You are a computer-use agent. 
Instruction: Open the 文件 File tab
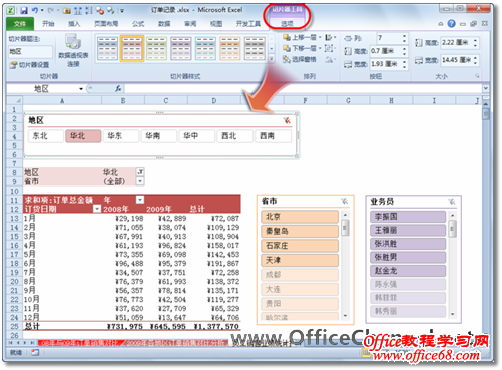[20, 24]
